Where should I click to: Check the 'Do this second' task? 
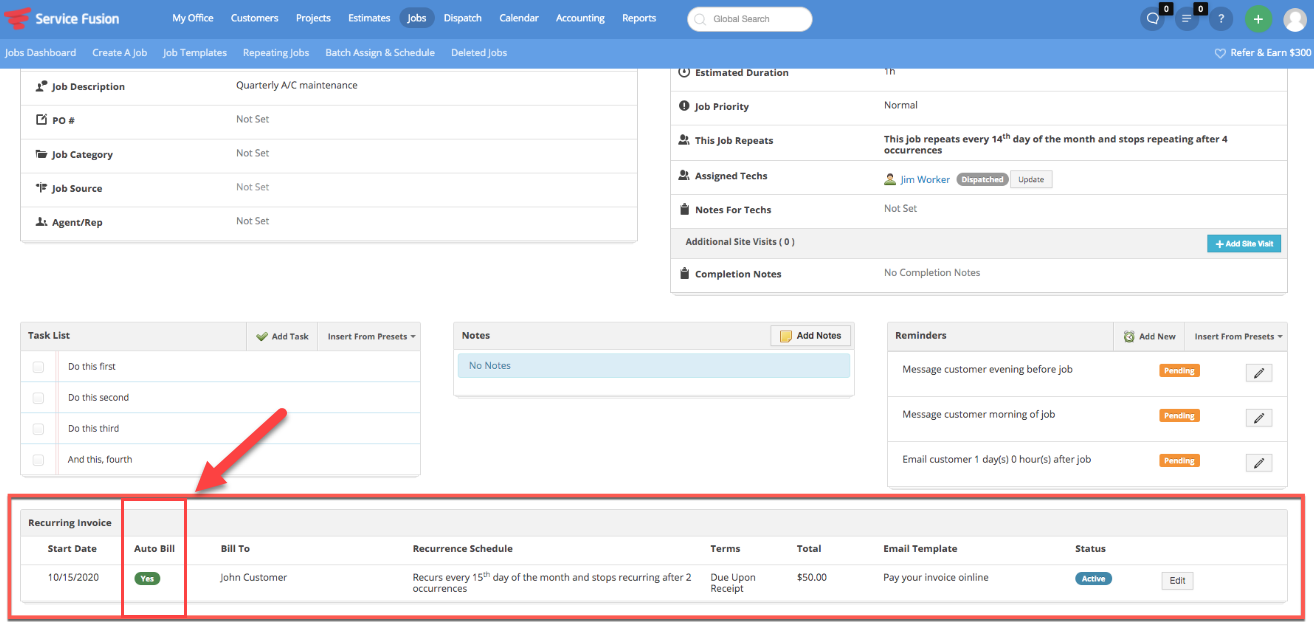point(38,398)
